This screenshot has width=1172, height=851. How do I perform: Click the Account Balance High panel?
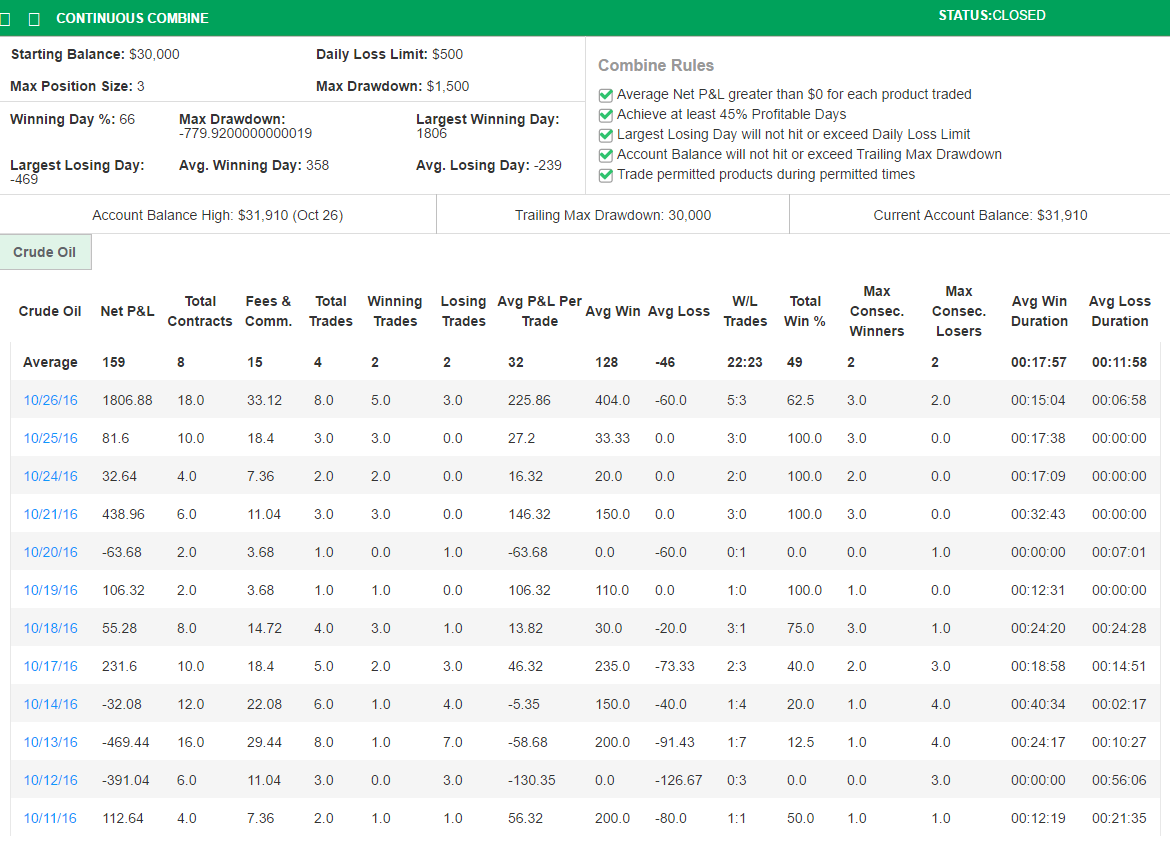pyautogui.click(x=217, y=215)
